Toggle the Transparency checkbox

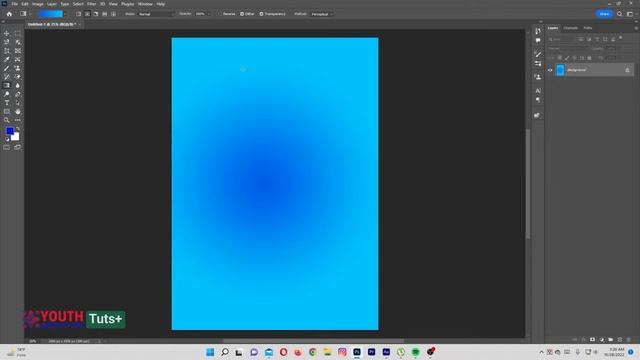pos(262,14)
